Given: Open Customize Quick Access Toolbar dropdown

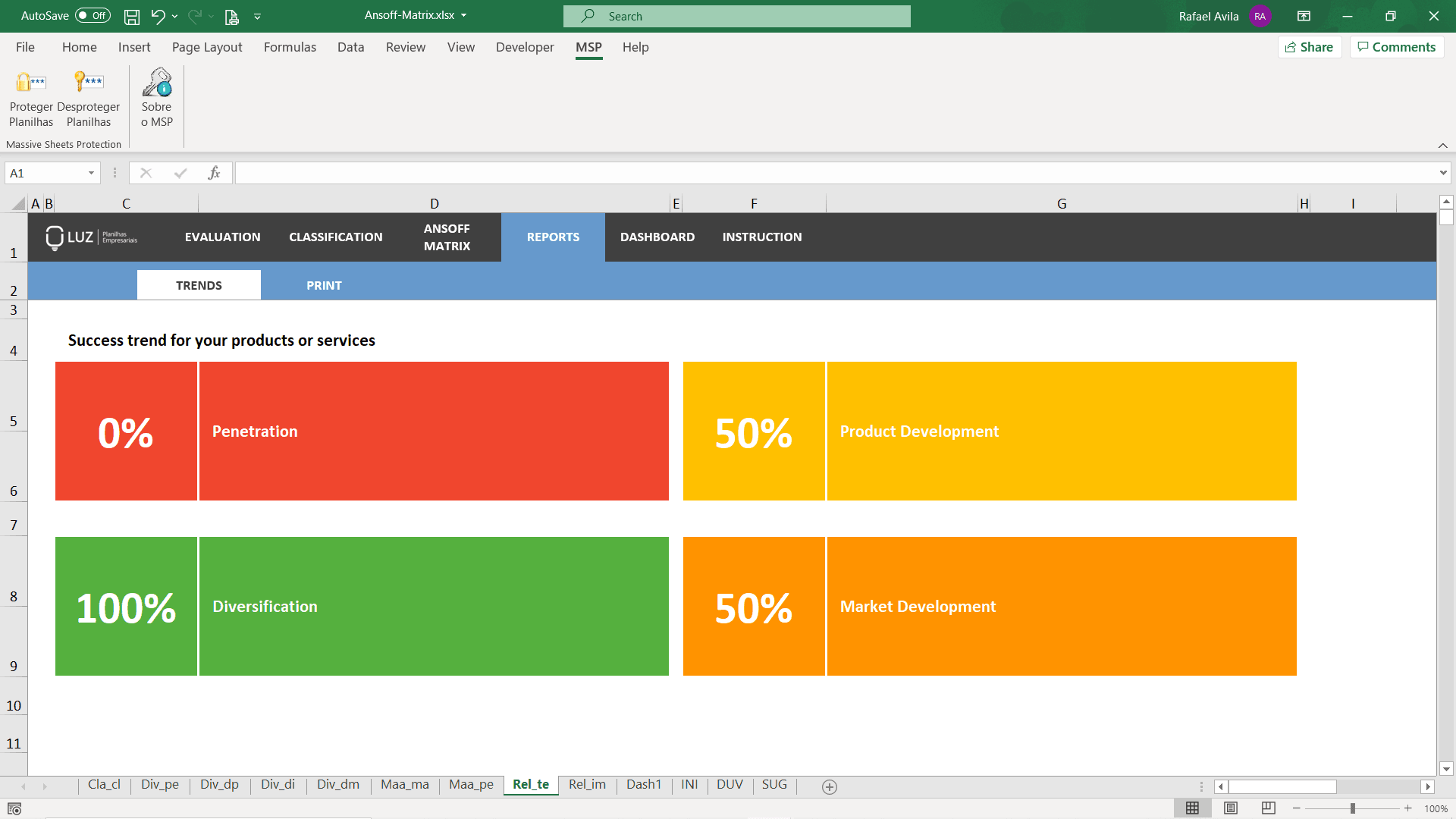Looking at the screenshot, I should pos(258,16).
